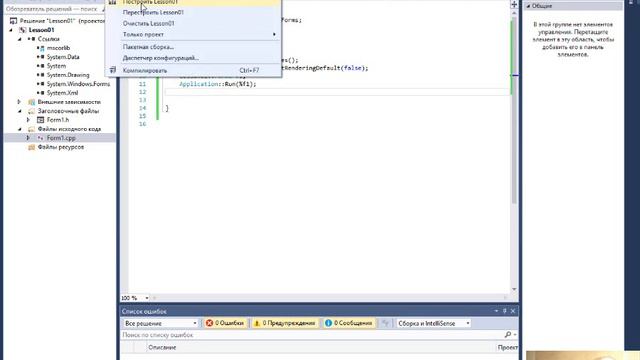Close the Список ошибок panel

513,311
